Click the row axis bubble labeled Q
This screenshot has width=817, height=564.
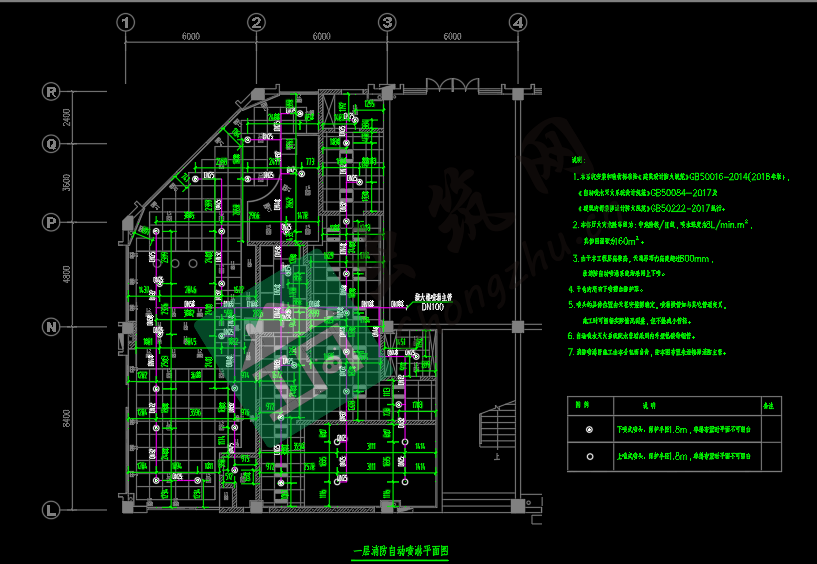click(51, 143)
